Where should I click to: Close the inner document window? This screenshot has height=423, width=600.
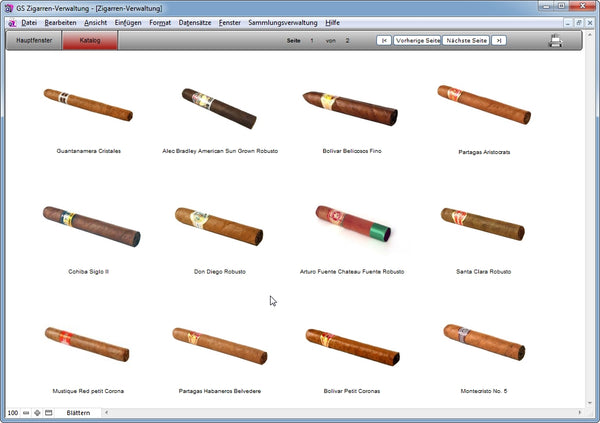click(590, 23)
